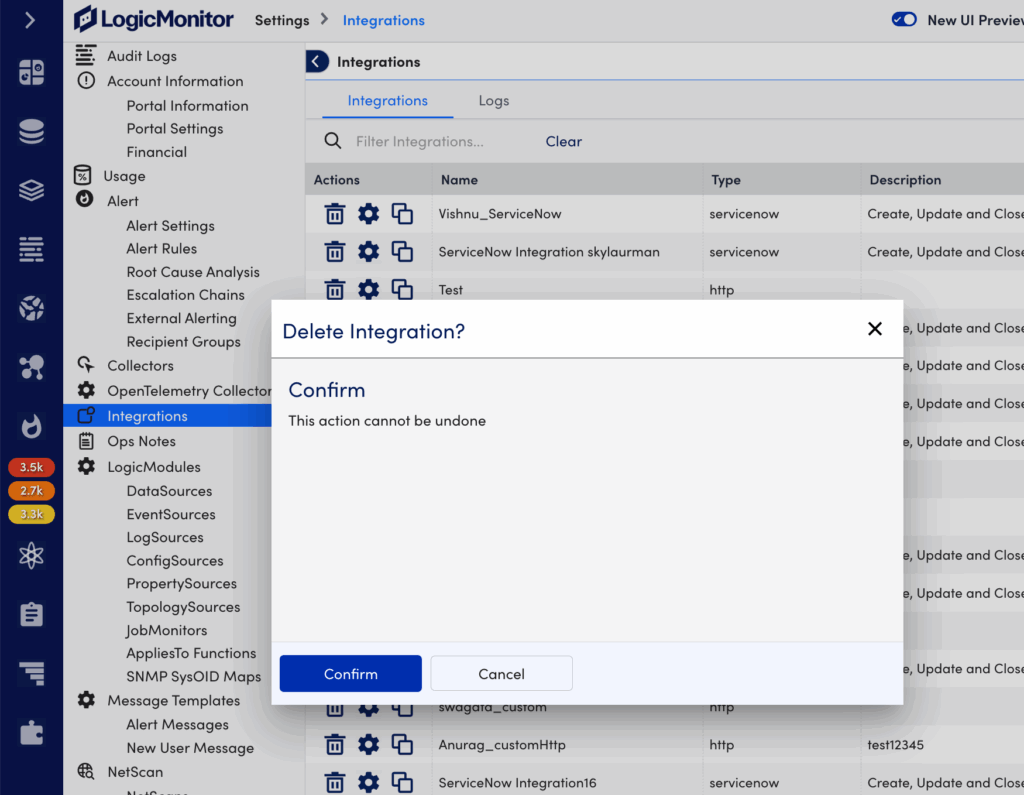Expand the LogicModules settings section
The image size is (1024, 795).
(x=154, y=467)
